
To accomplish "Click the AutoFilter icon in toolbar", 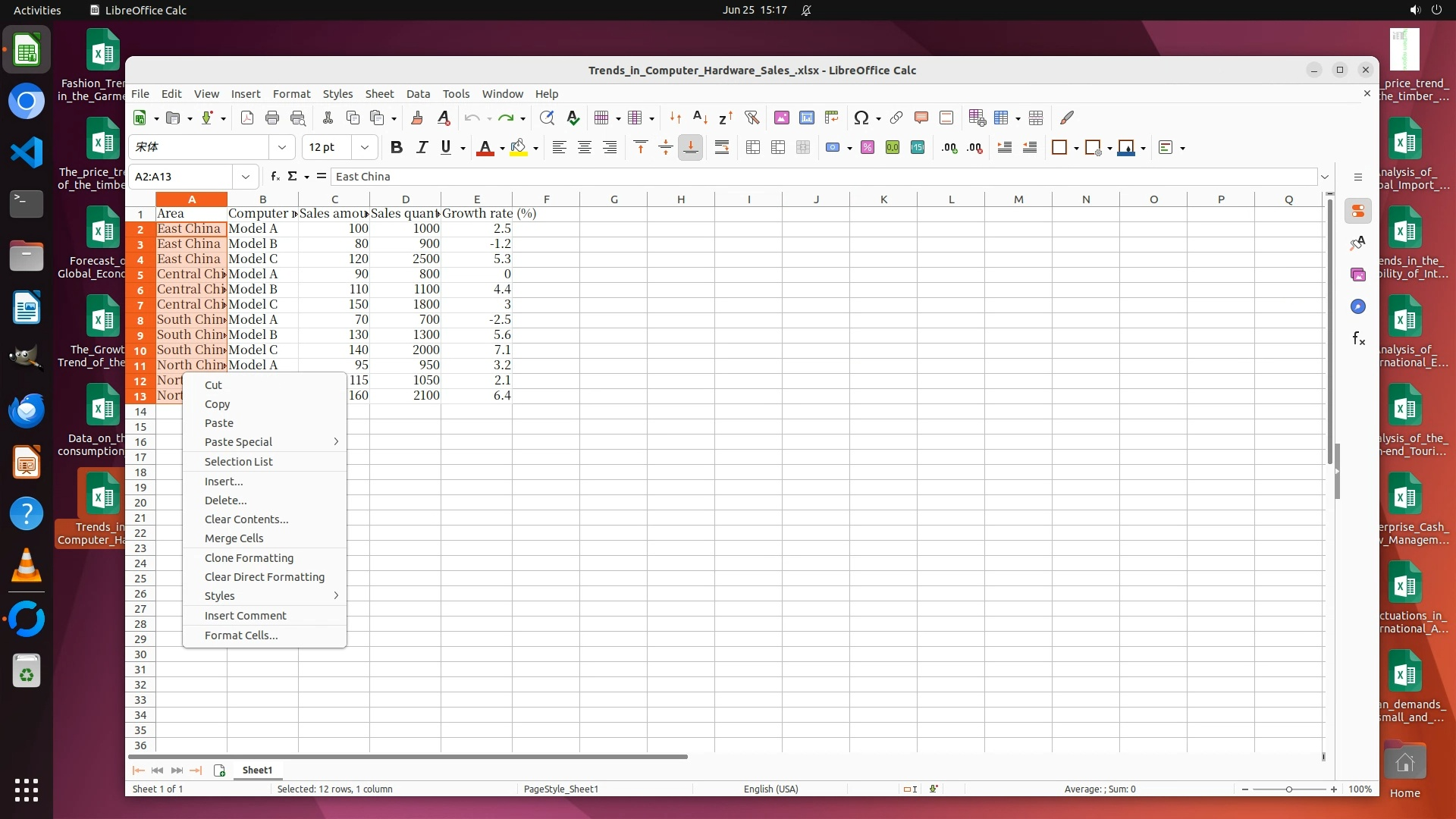I will pyautogui.click(x=752, y=118).
